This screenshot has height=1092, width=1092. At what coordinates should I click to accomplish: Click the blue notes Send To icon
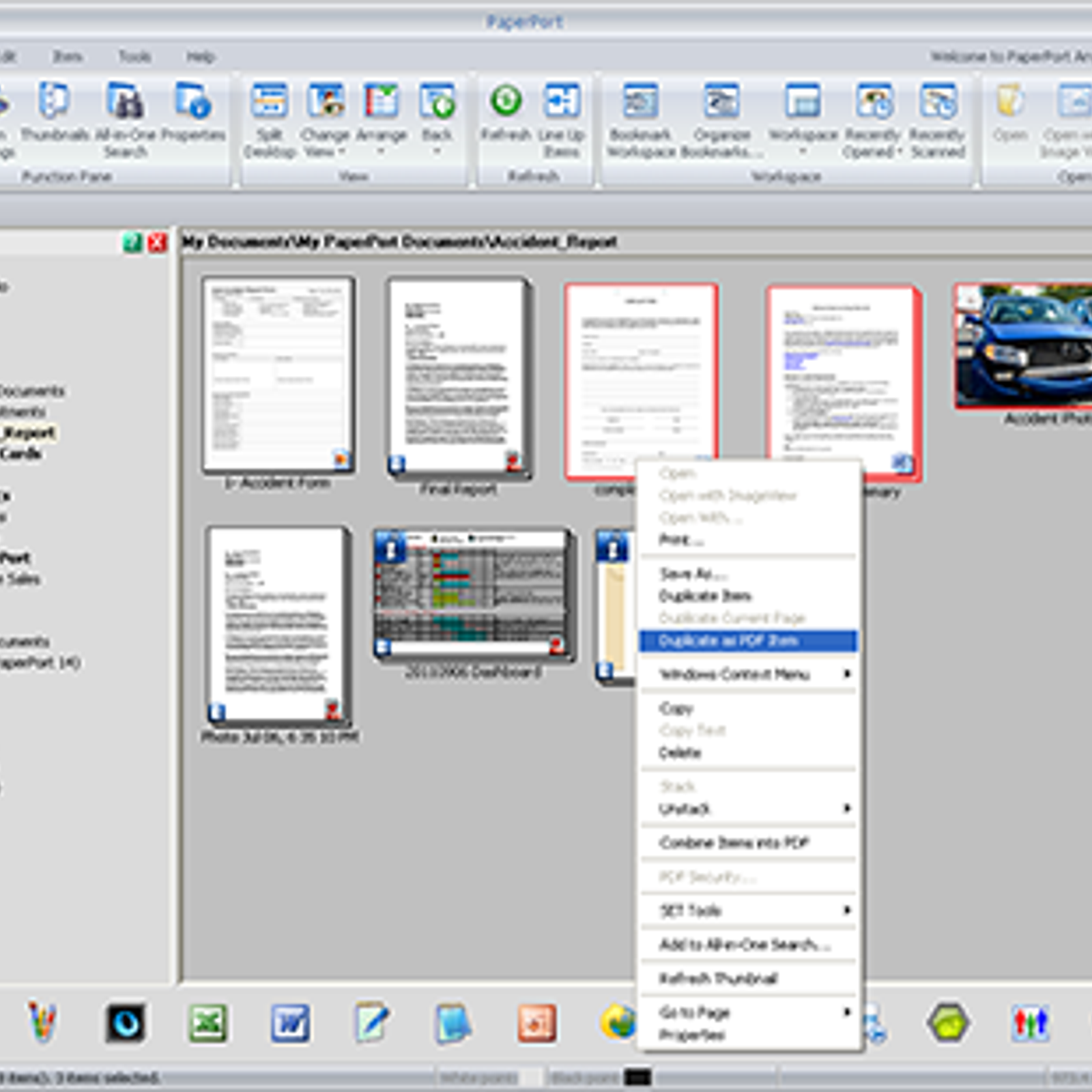click(452, 1023)
